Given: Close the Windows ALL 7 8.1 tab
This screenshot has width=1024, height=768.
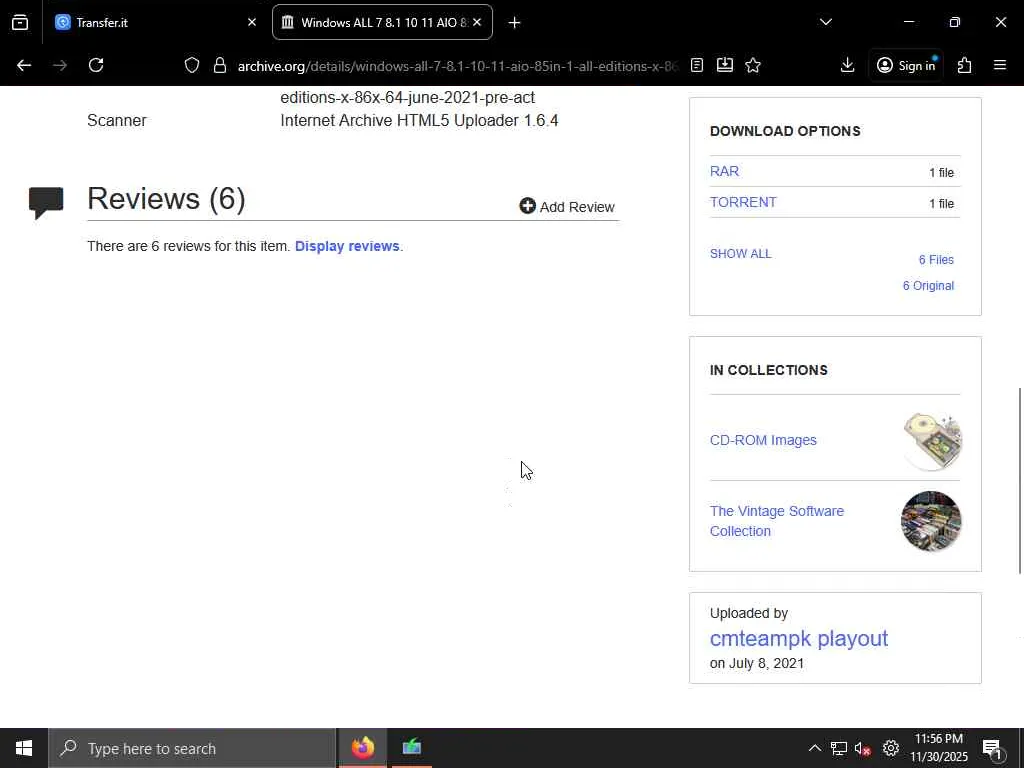Looking at the screenshot, I should [x=477, y=22].
